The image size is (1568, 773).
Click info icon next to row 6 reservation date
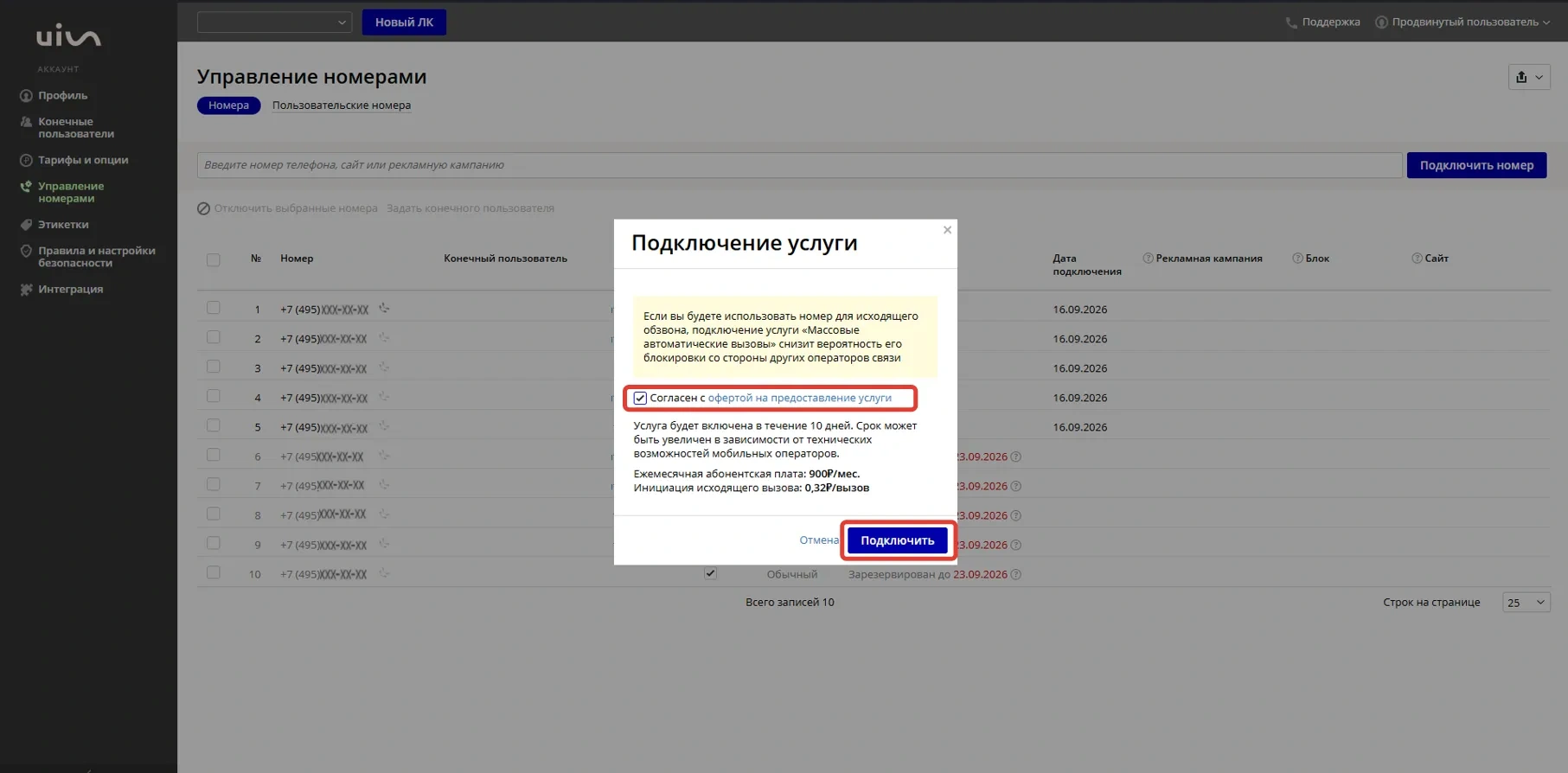pyautogui.click(x=1016, y=457)
